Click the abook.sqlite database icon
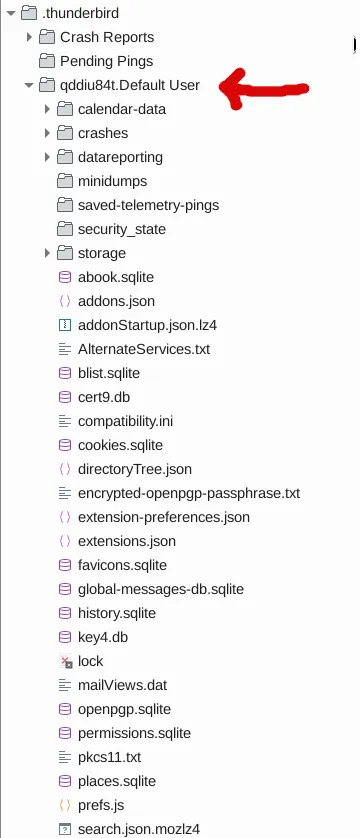 click(x=65, y=277)
